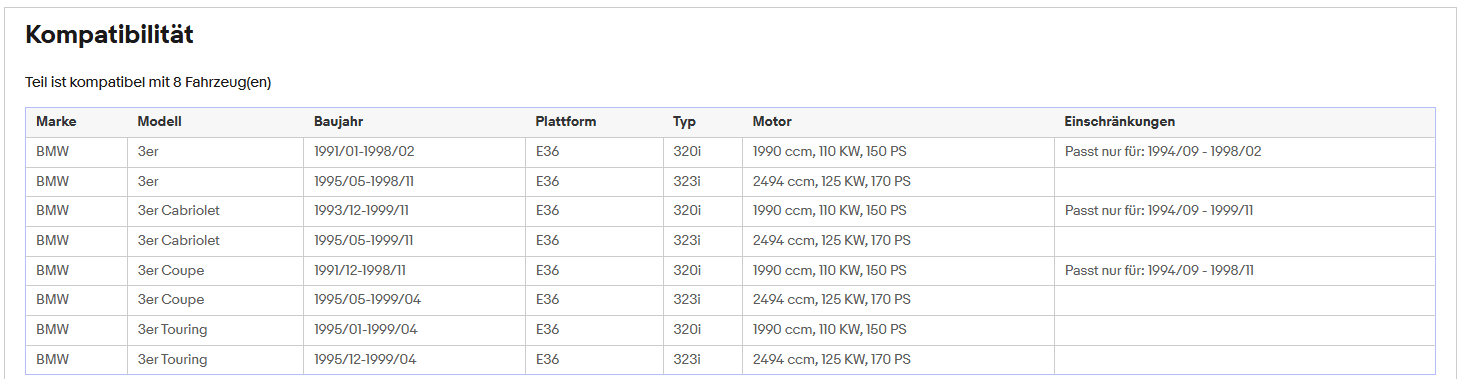Click Motor '1990 ccm, 110 KW, 150 PS' in 1995/01-1999/04 row
This screenshot has width=1463, height=379.
[x=830, y=330]
